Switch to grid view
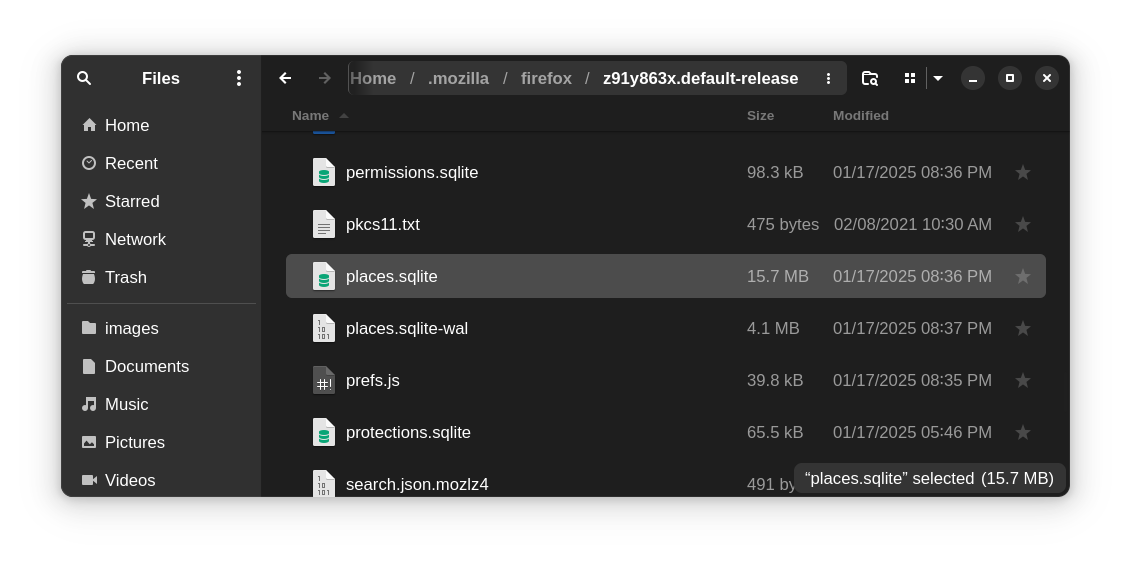Screen dimensions: 1131x564 pyautogui.click(x=910, y=78)
